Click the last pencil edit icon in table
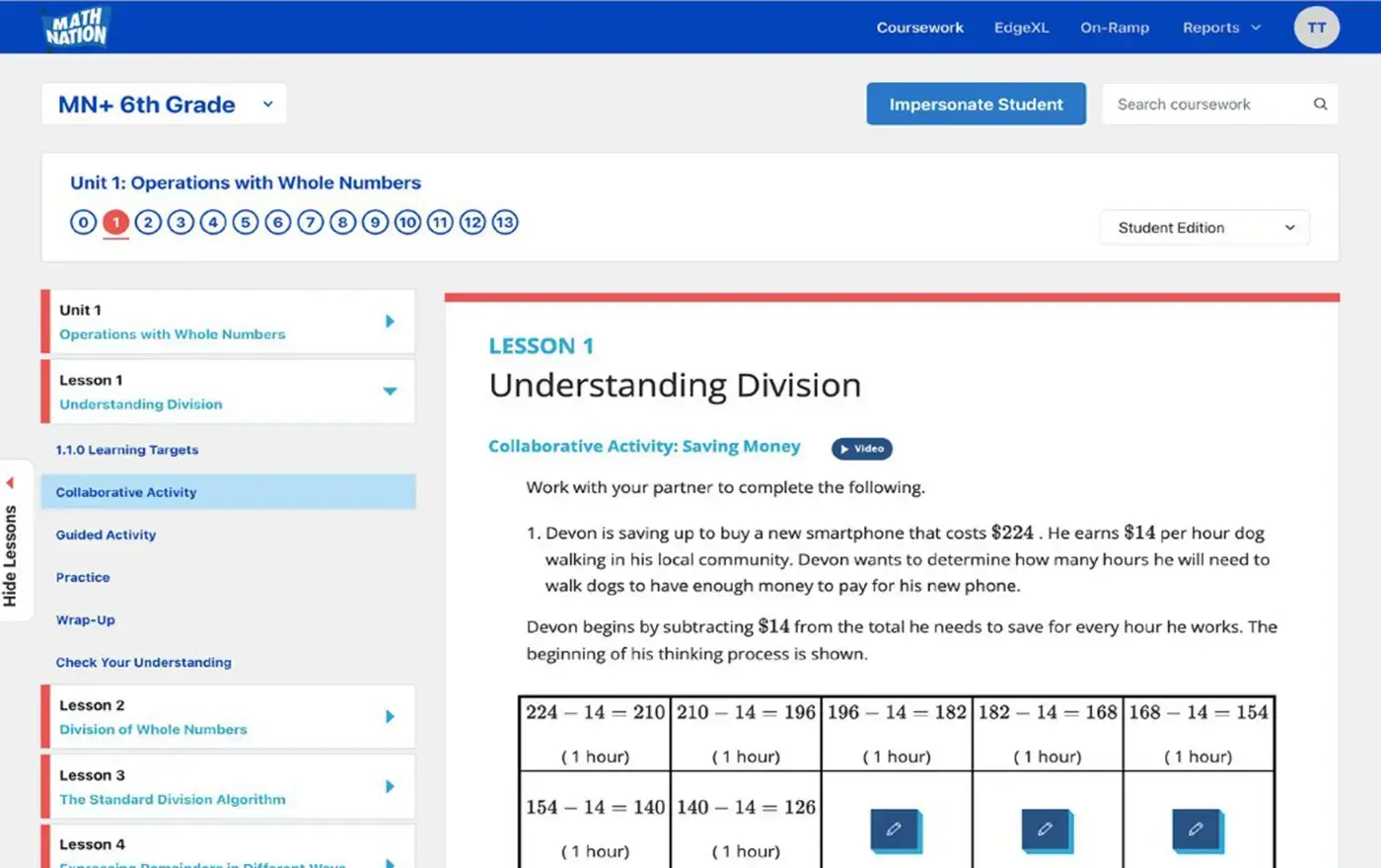The height and width of the screenshot is (868, 1381). click(1197, 830)
